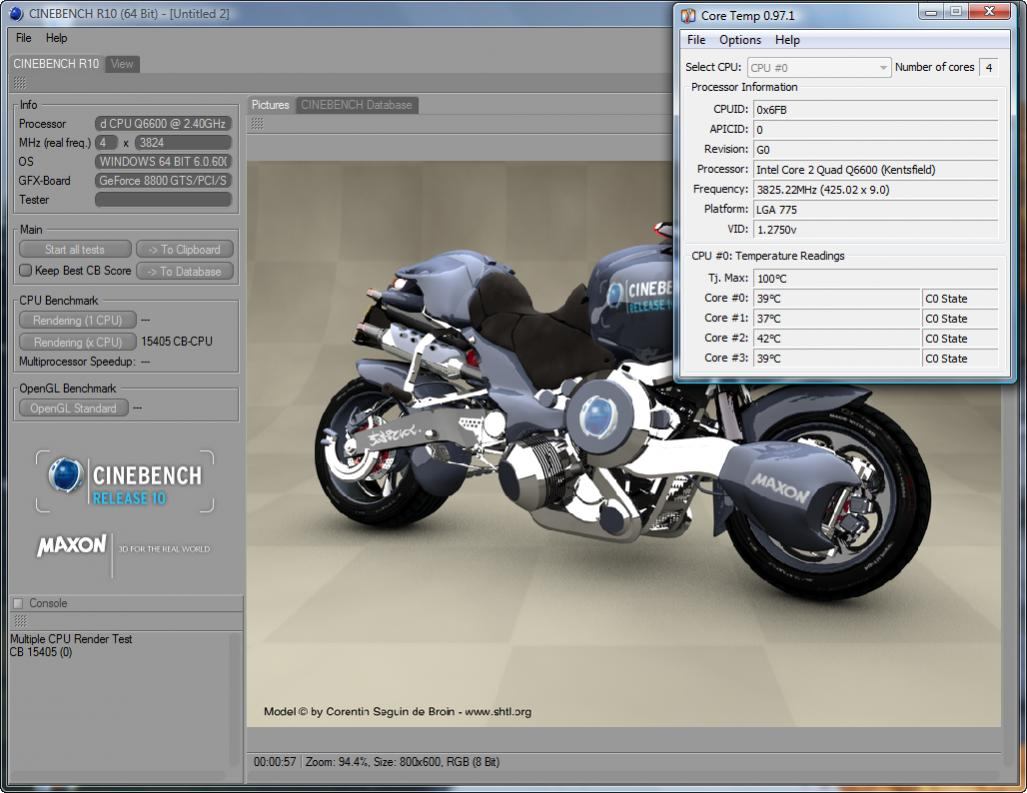Run the Rendering (x CPU) benchmark
Viewport: 1027px width, 793px height.
click(x=77, y=342)
